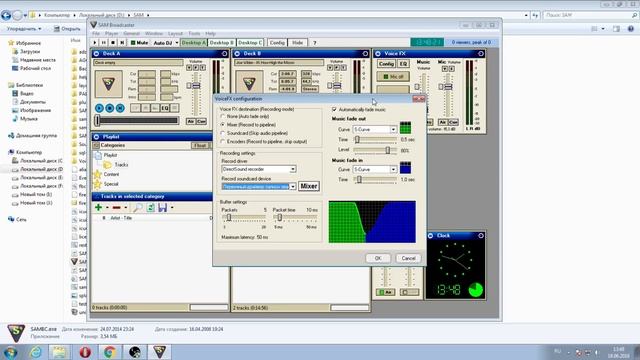The height and width of the screenshot is (360, 640).
Task: Click the Deck B panel header circle icon
Action: coord(237,53)
